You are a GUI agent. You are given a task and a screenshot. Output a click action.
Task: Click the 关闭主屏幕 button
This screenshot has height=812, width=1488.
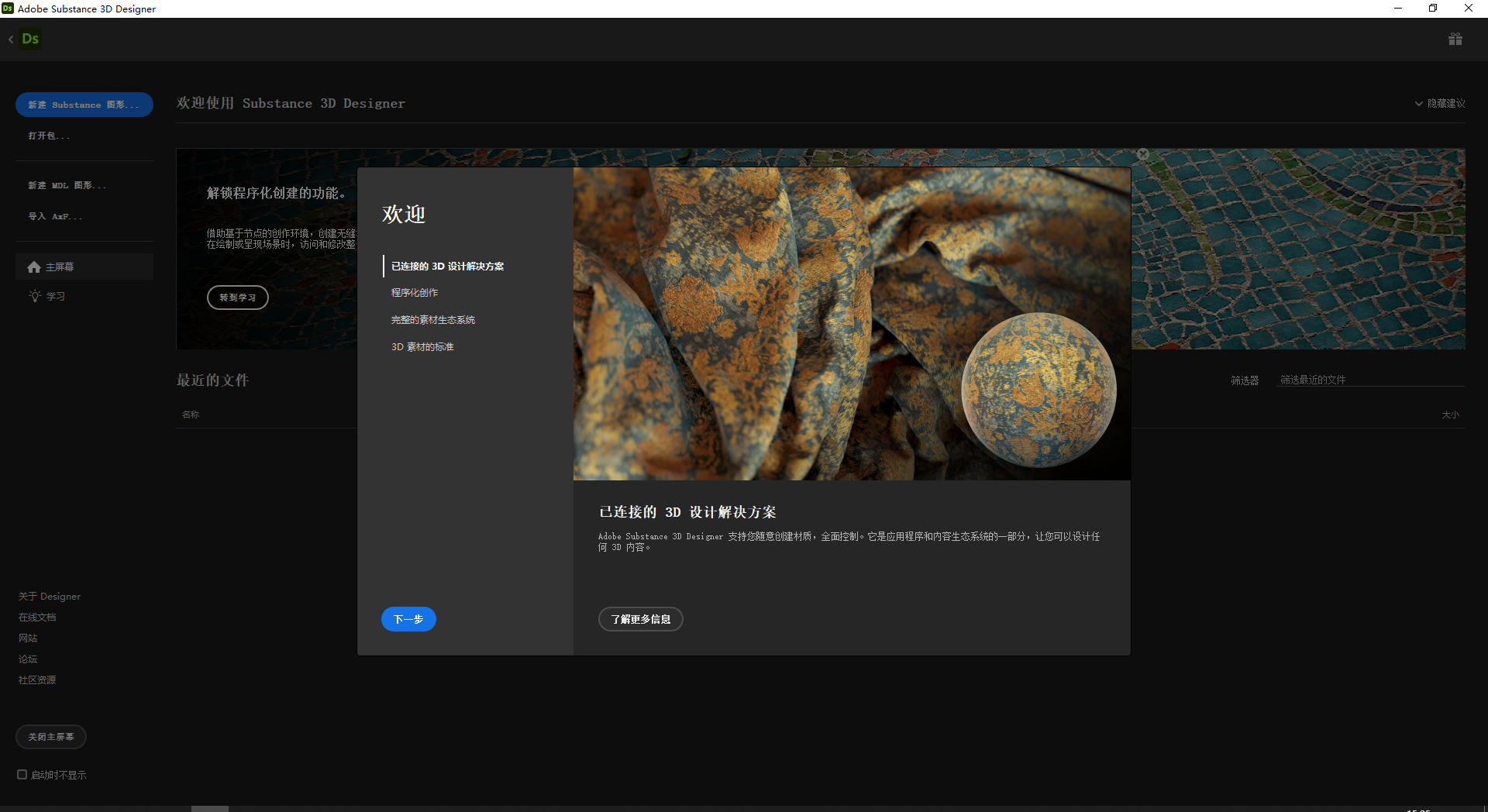point(50,737)
